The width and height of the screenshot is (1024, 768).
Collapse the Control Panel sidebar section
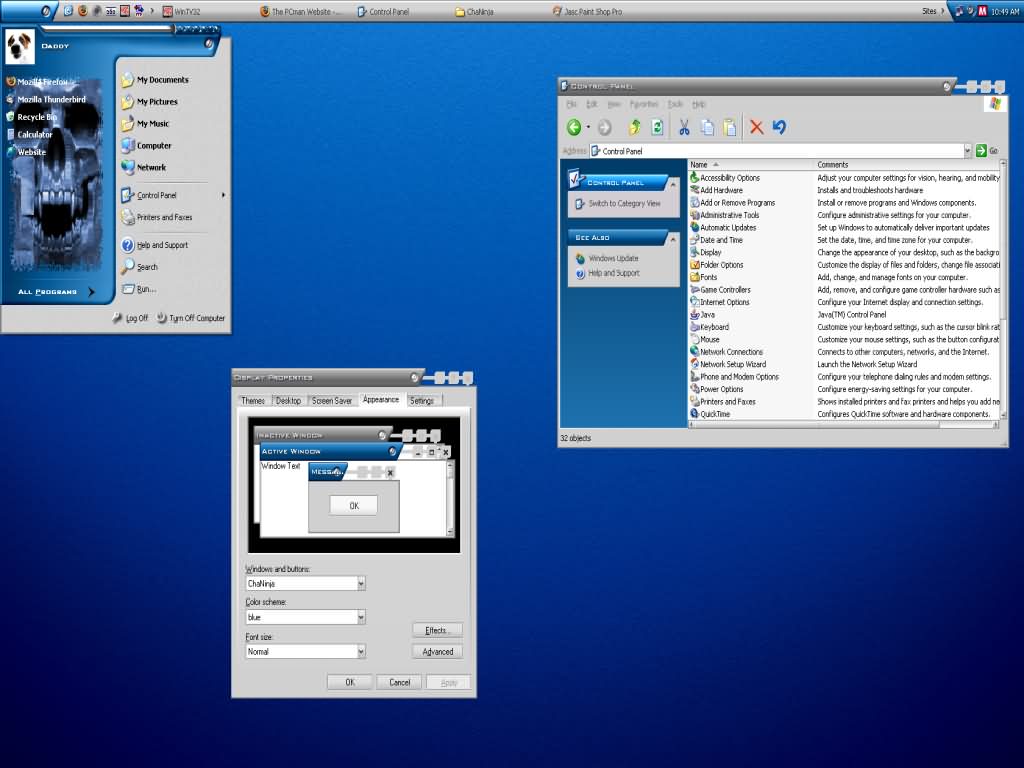[x=673, y=185]
